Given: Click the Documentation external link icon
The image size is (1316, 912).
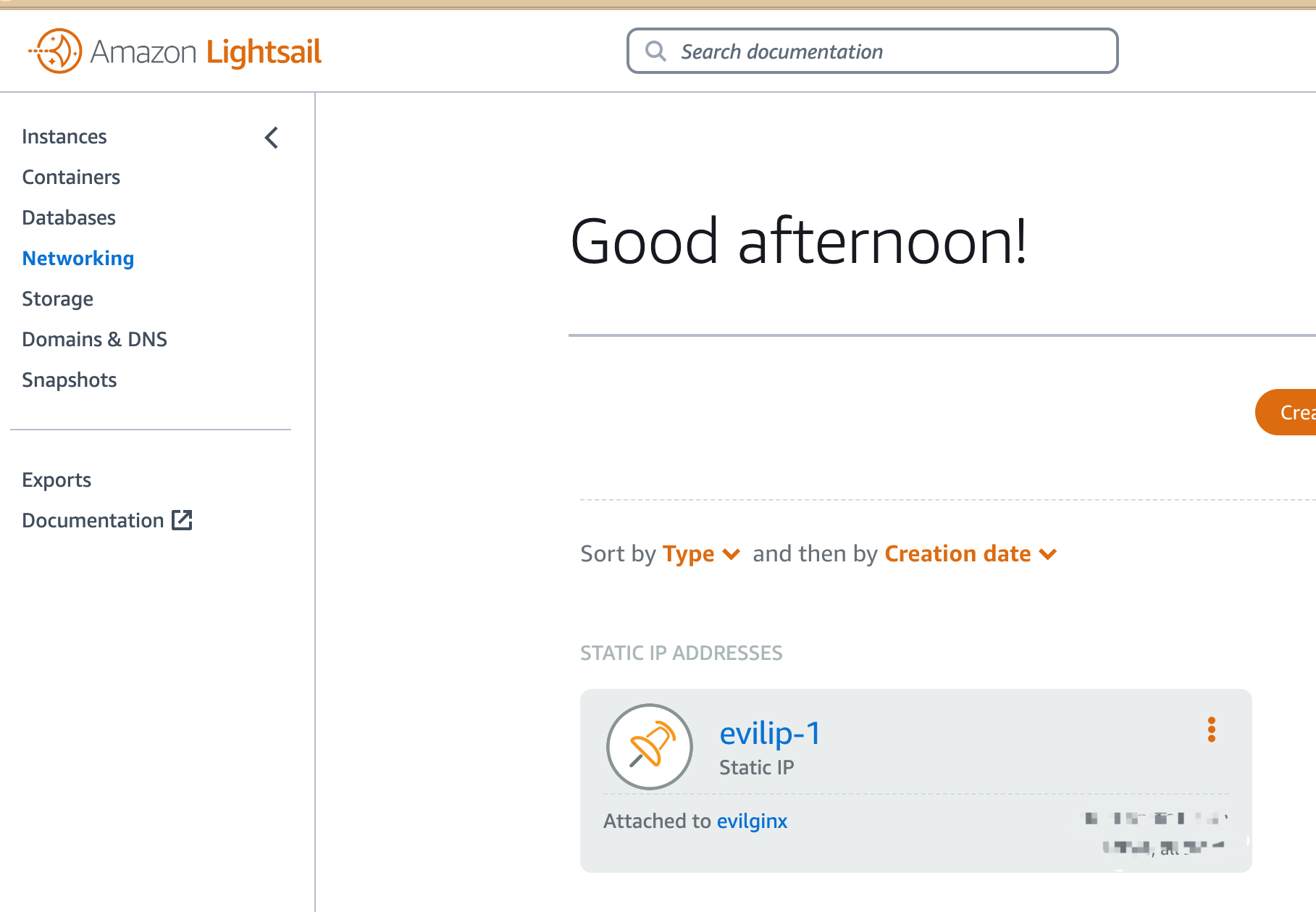Looking at the screenshot, I should (x=182, y=520).
